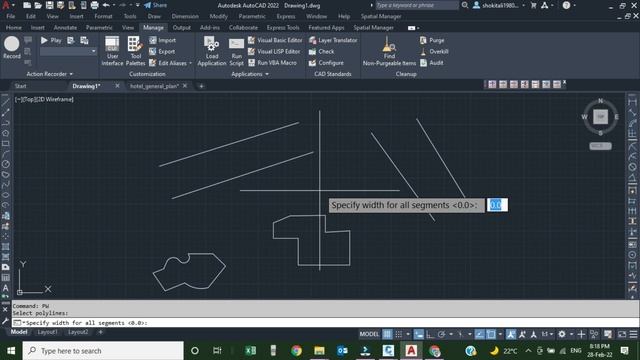Screen dimensions: 640x360
Task: Toggle annotation objects visibility
Action: point(511,334)
